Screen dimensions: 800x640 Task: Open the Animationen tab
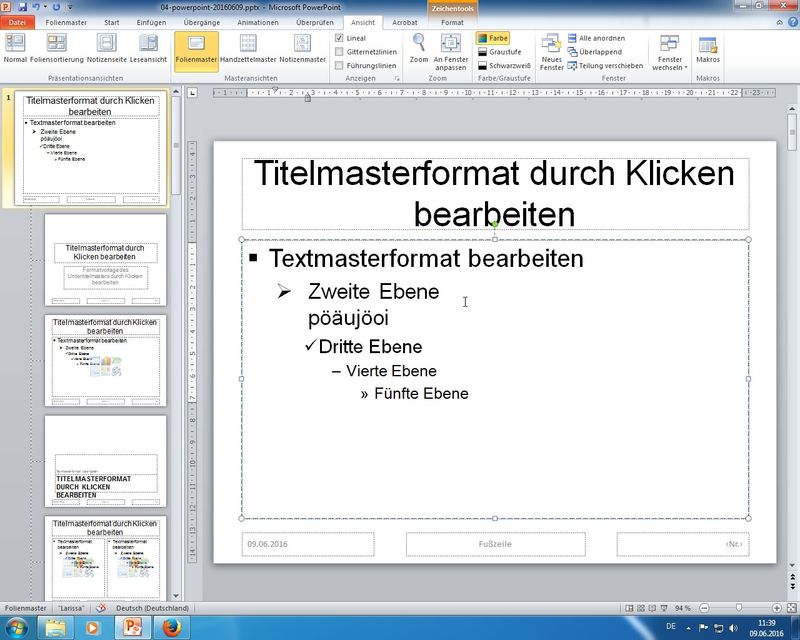coord(258,22)
